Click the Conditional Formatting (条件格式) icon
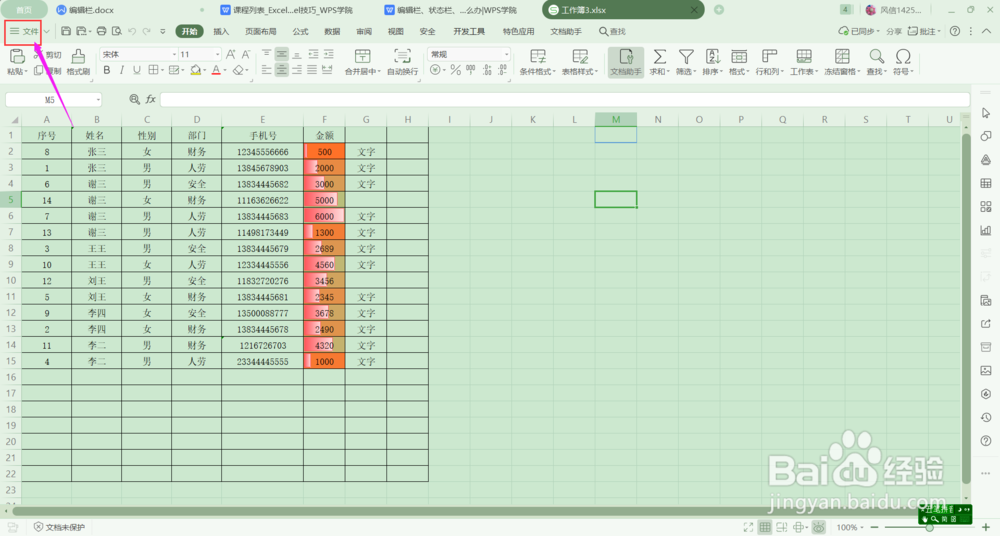 click(538, 57)
